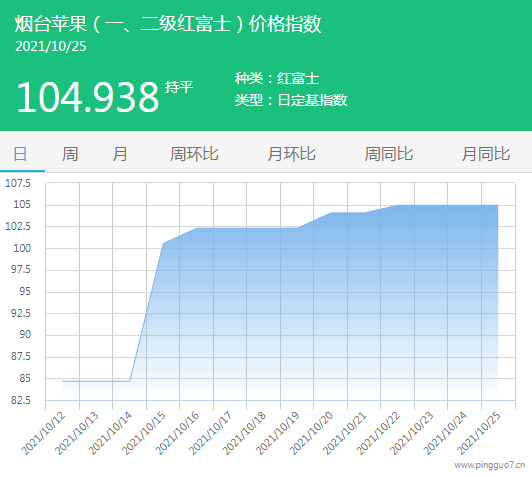This screenshot has height=477, width=532.
Task: Click the www.pingguo7.cn watermark link
Action: pos(490,465)
